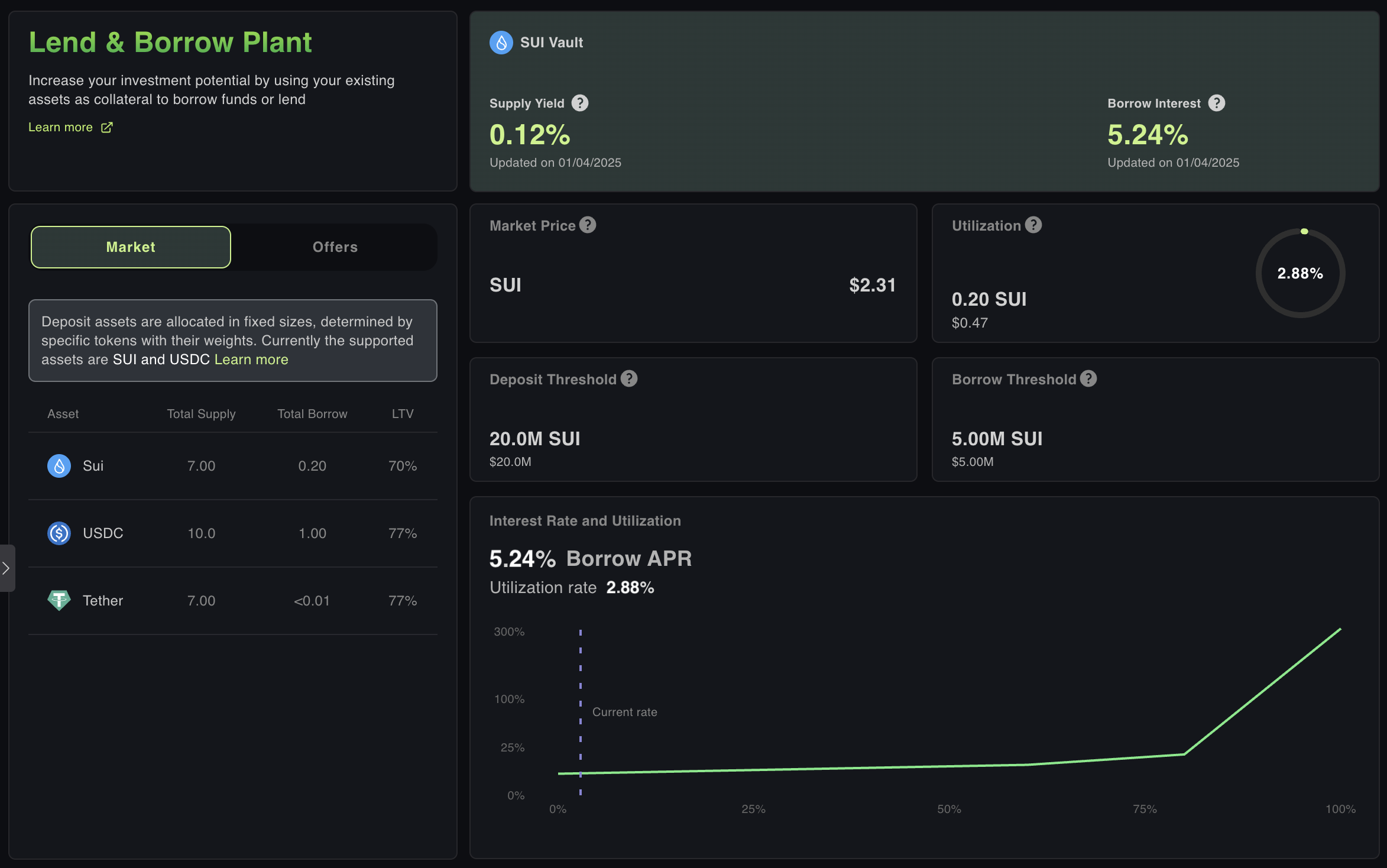Click the Utilization help icon
Image resolution: width=1387 pixels, height=868 pixels.
point(1033,225)
